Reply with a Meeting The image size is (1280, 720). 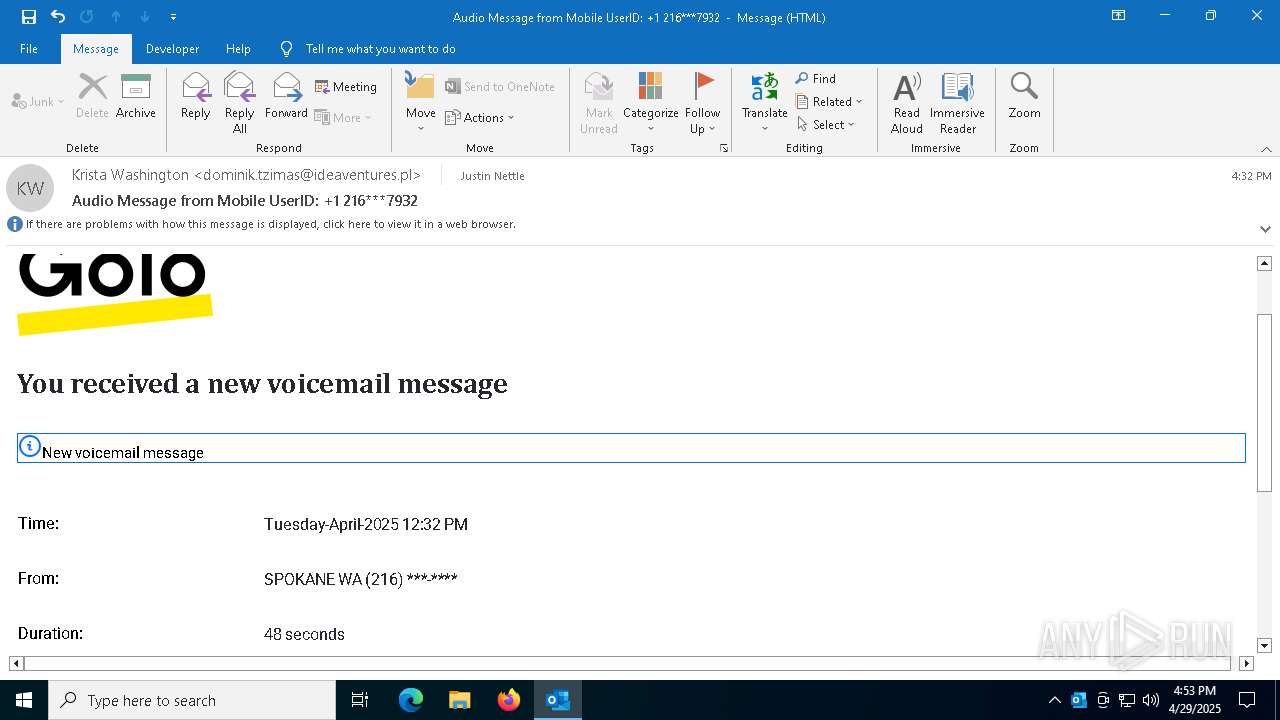pyautogui.click(x=346, y=87)
